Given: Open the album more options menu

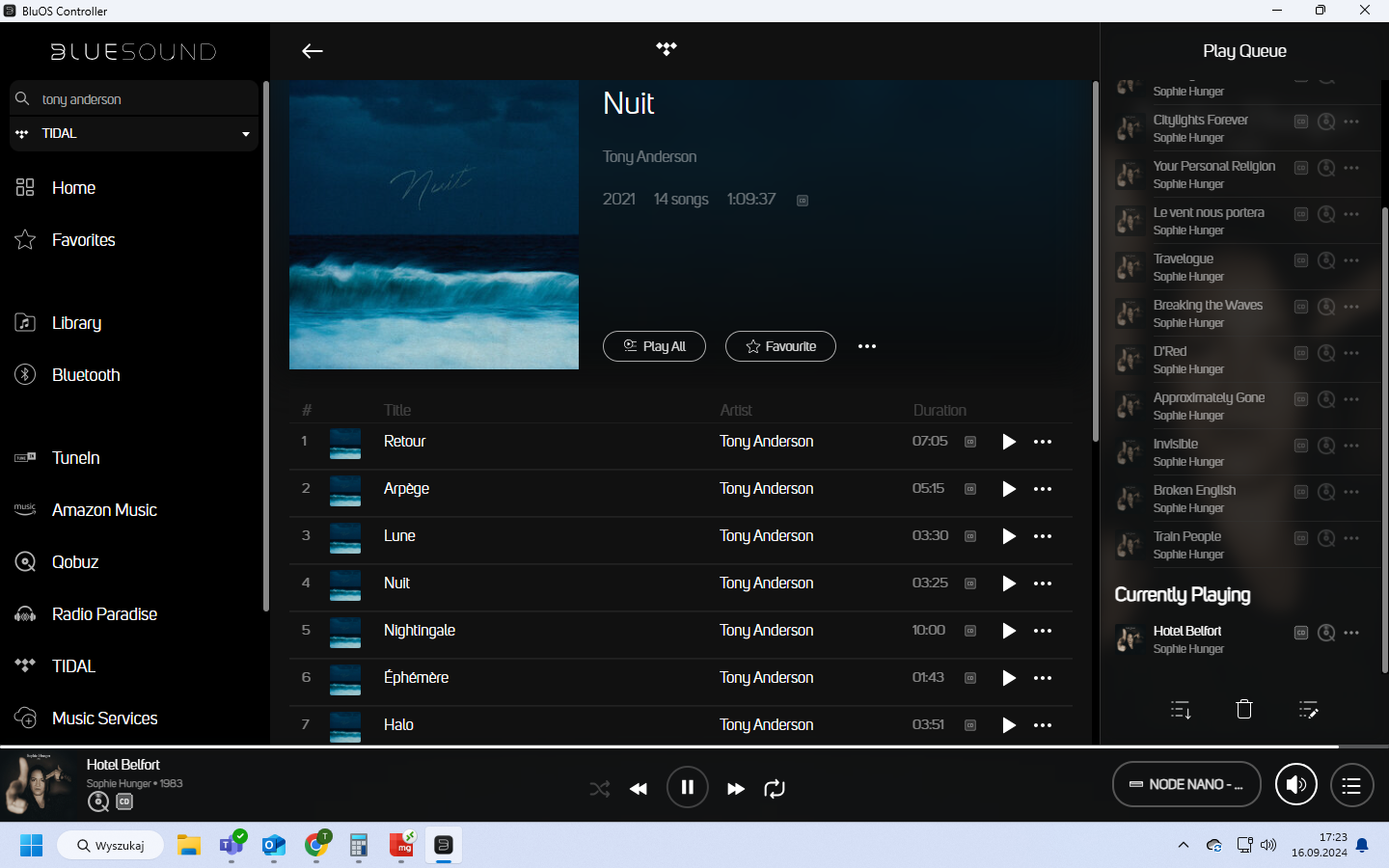Looking at the screenshot, I should click(867, 346).
